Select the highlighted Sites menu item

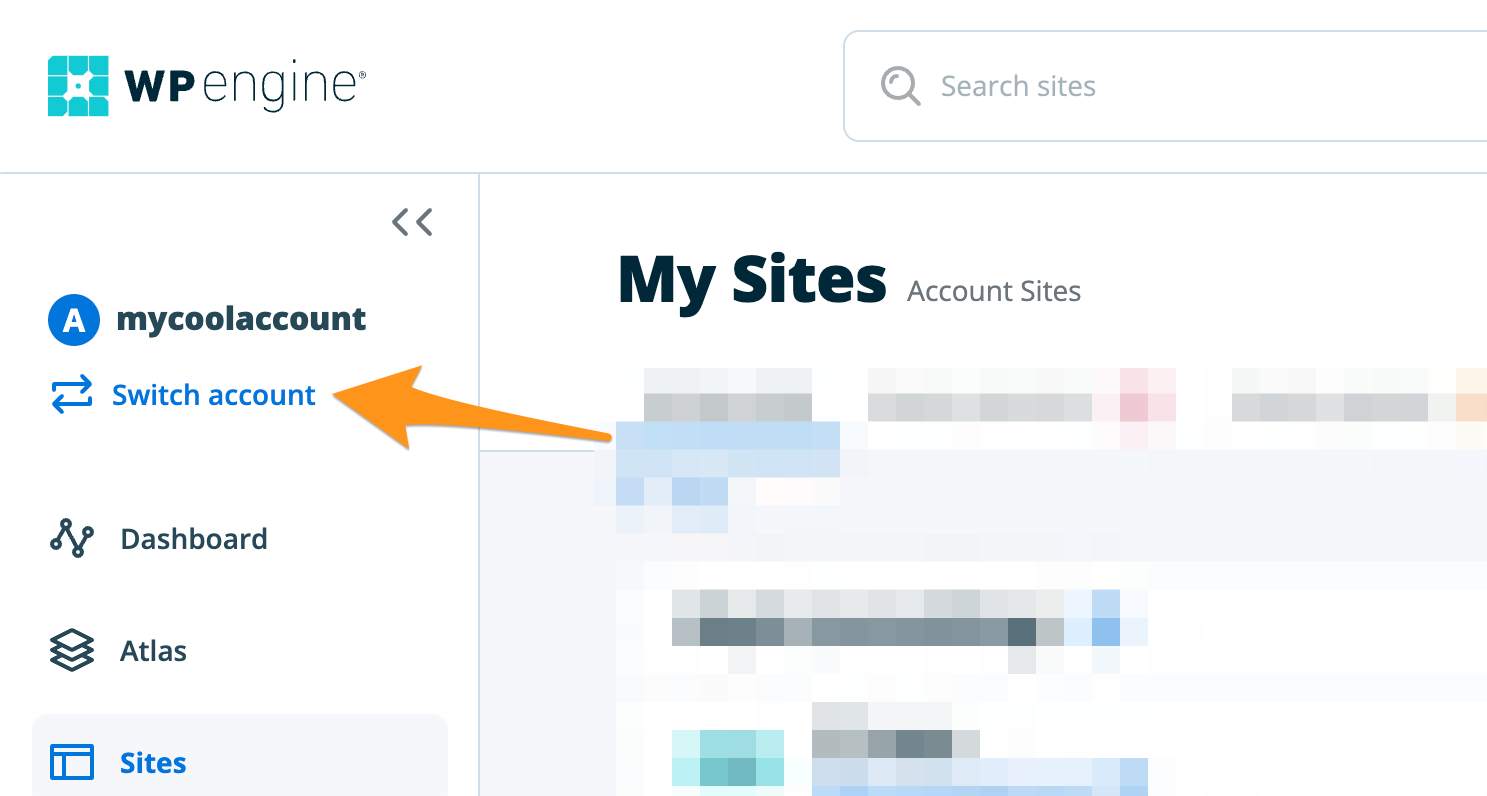pyautogui.click(x=240, y=755)
